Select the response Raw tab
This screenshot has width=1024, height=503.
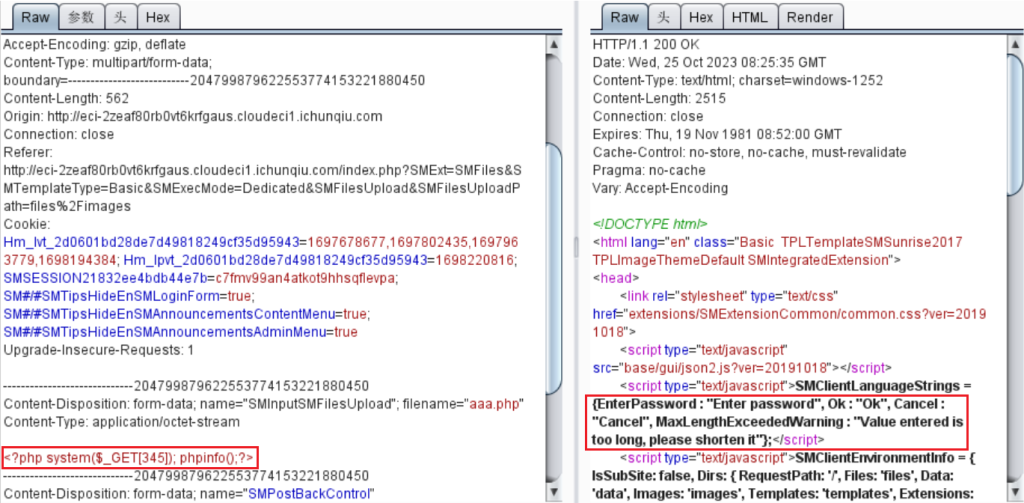pos(624,16)
